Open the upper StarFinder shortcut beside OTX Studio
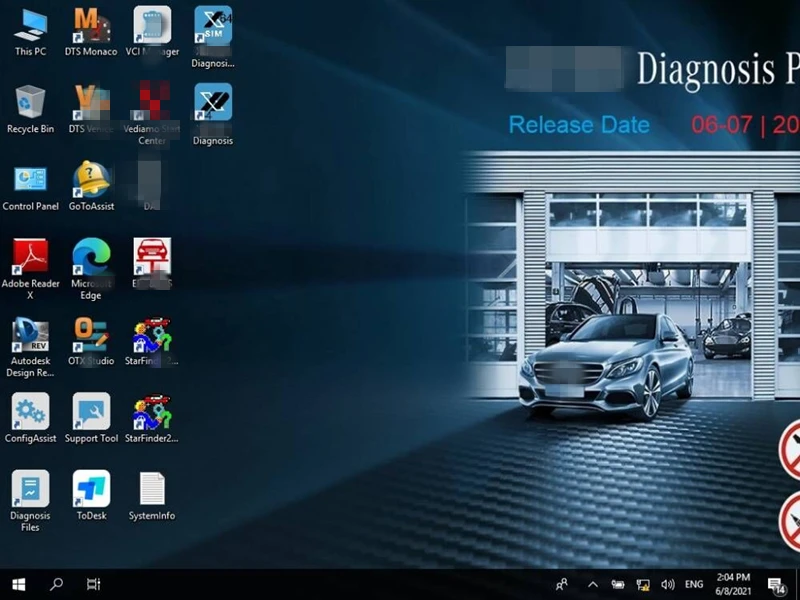Viewport: 800px width, 600px height. click(x=152, y=342)
